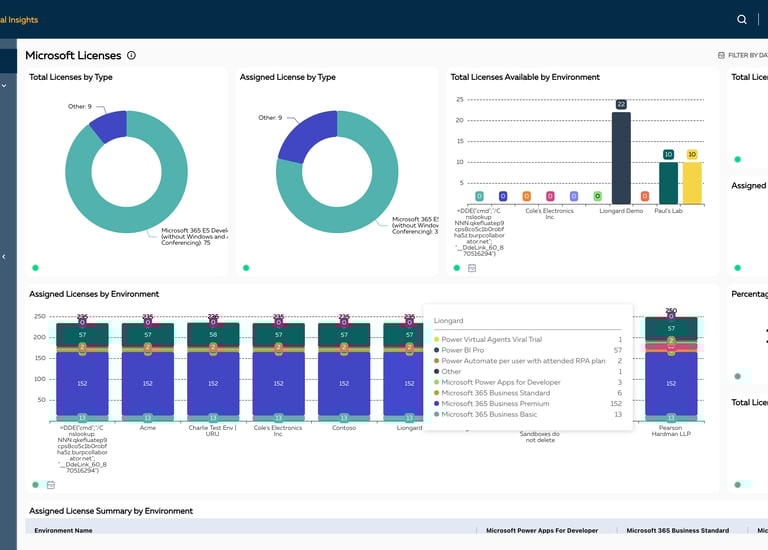Image resolution: width=768 pixels, height=550 pixels.
Task: Click the search magnifier icon
Action: click(x=742, y=19)
